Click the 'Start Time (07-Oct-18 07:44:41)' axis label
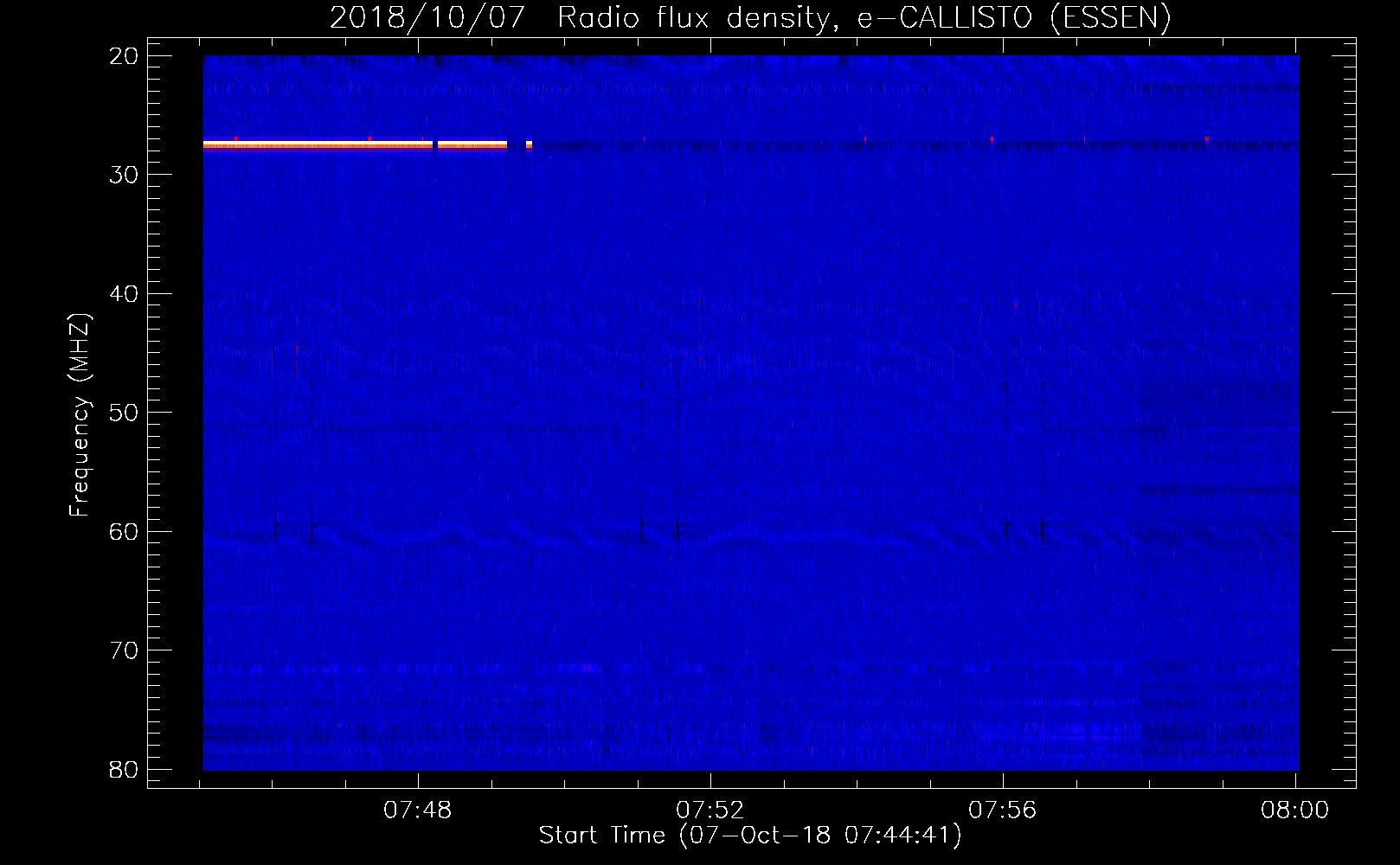1400x865 pixels. (750, 836)
